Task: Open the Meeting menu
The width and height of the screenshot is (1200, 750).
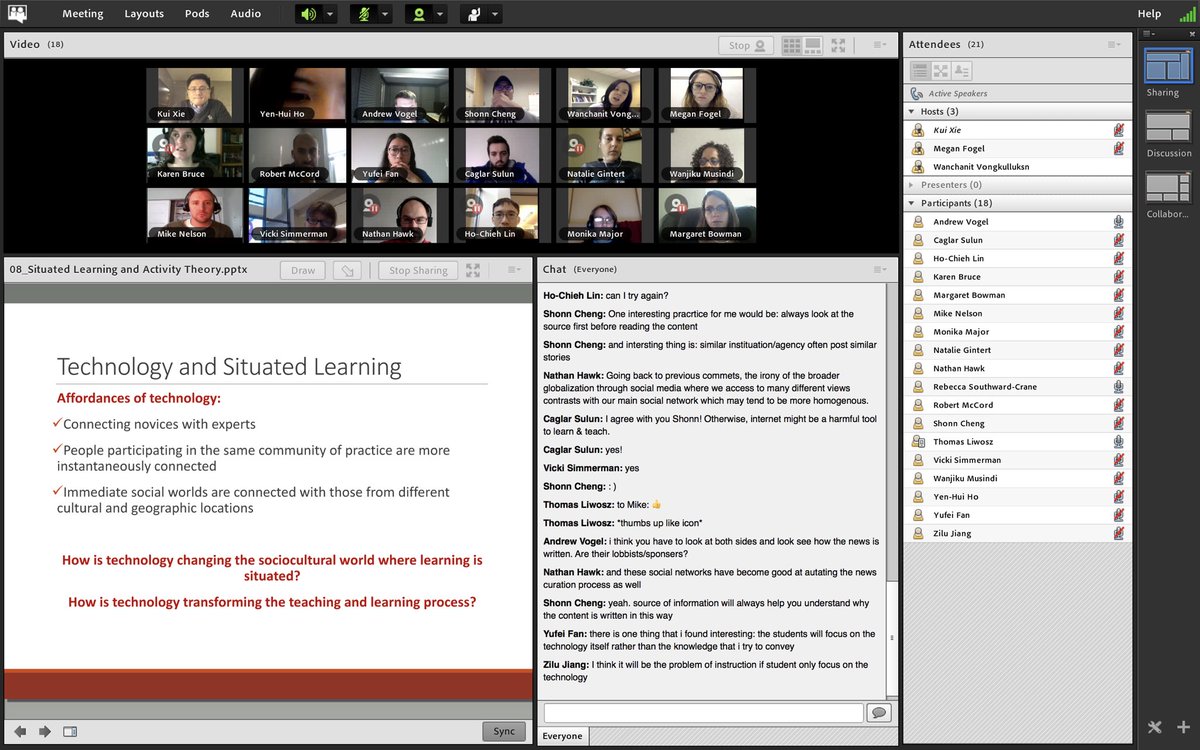Action: [82, 13]
